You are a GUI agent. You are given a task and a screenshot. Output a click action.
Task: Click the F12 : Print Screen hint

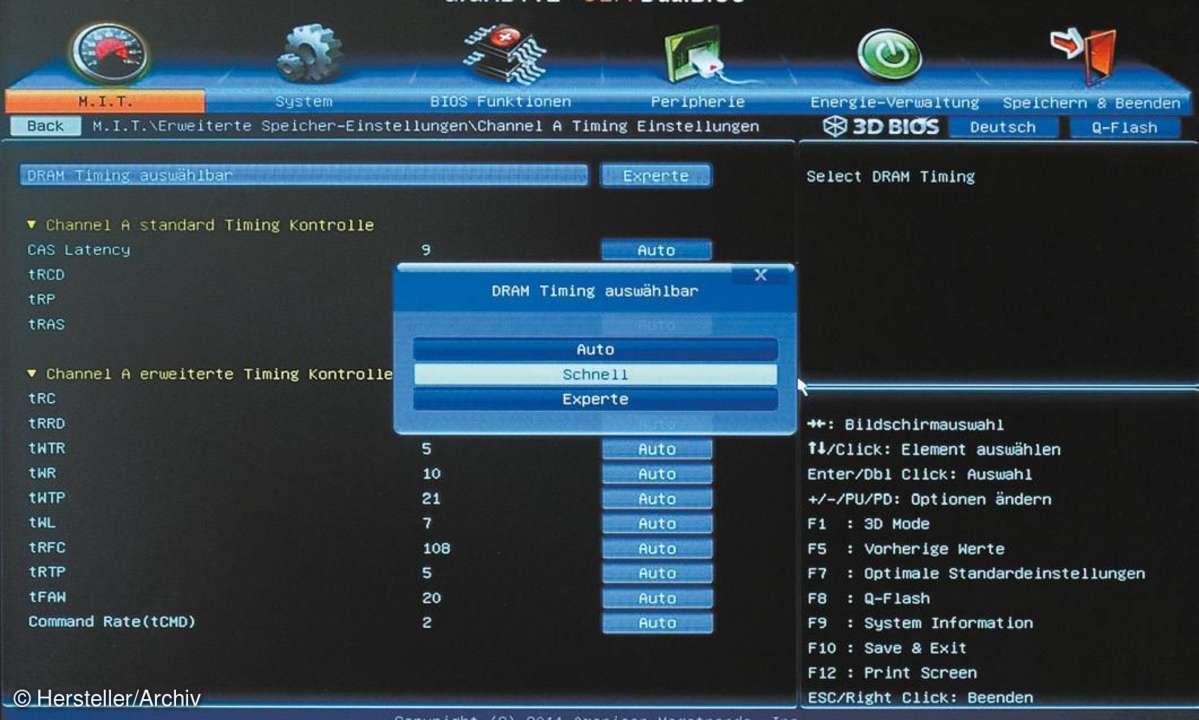click(892, 673)
